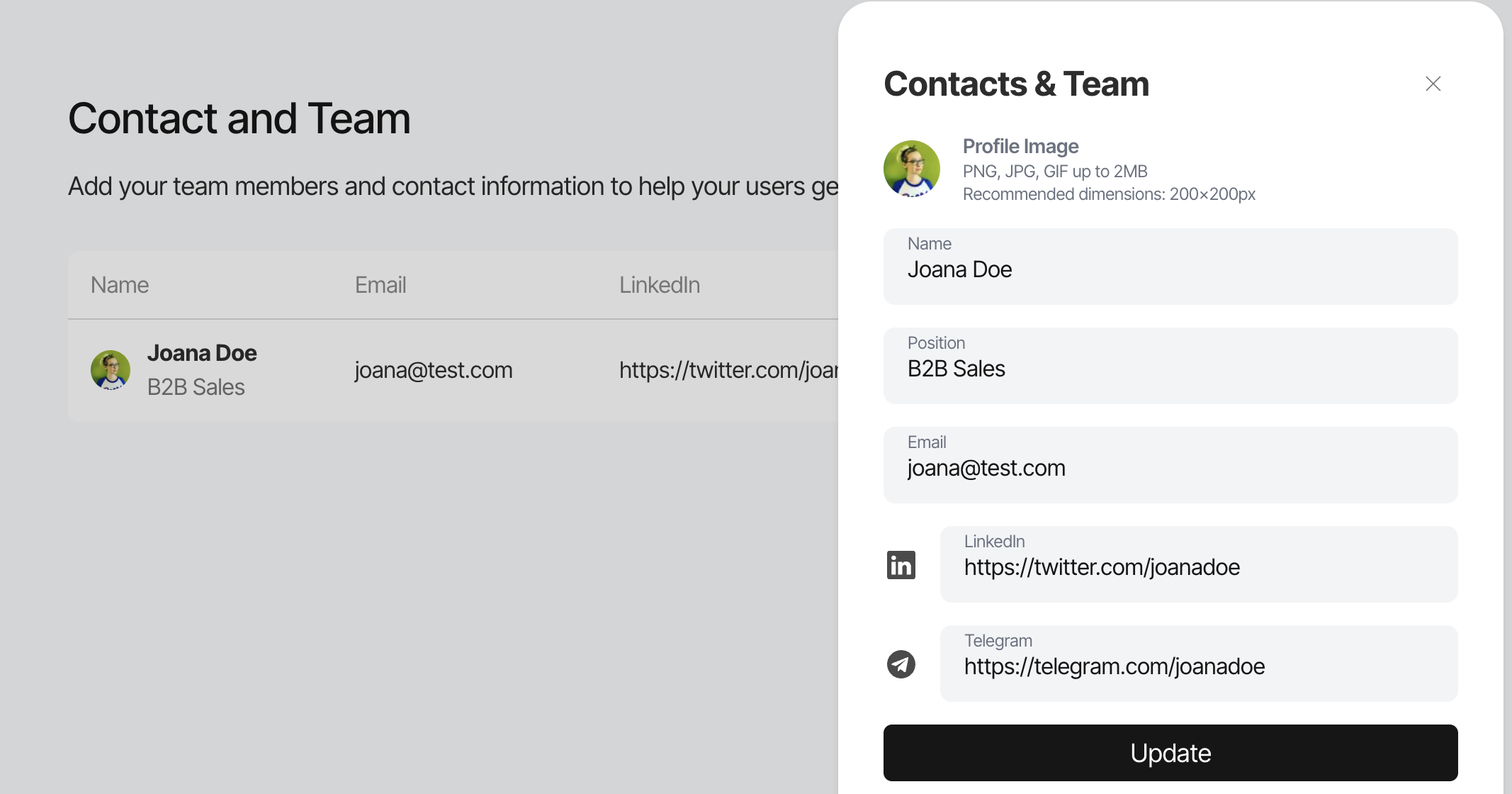Sort by the Name column header
Image resolution: width=1512 pixels, height=794 pixels.
point(120,285)
